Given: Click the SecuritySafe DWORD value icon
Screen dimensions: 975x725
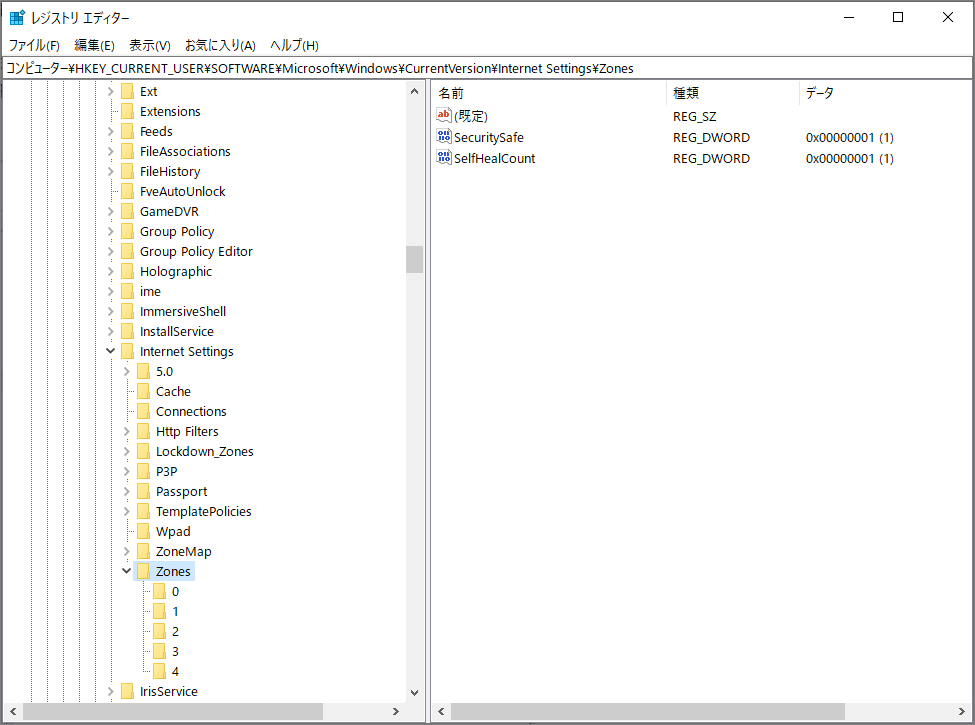Looking at the screenshot, I should click(443, 136).
